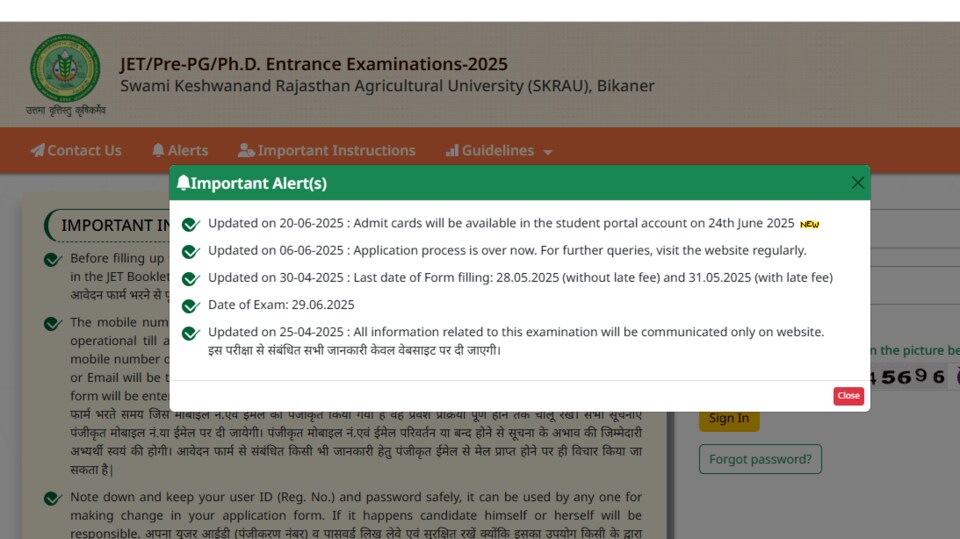Click the bell icon in the alert header
The height and width of the screenshot is (539, 960).
click(x=183, y=183)
